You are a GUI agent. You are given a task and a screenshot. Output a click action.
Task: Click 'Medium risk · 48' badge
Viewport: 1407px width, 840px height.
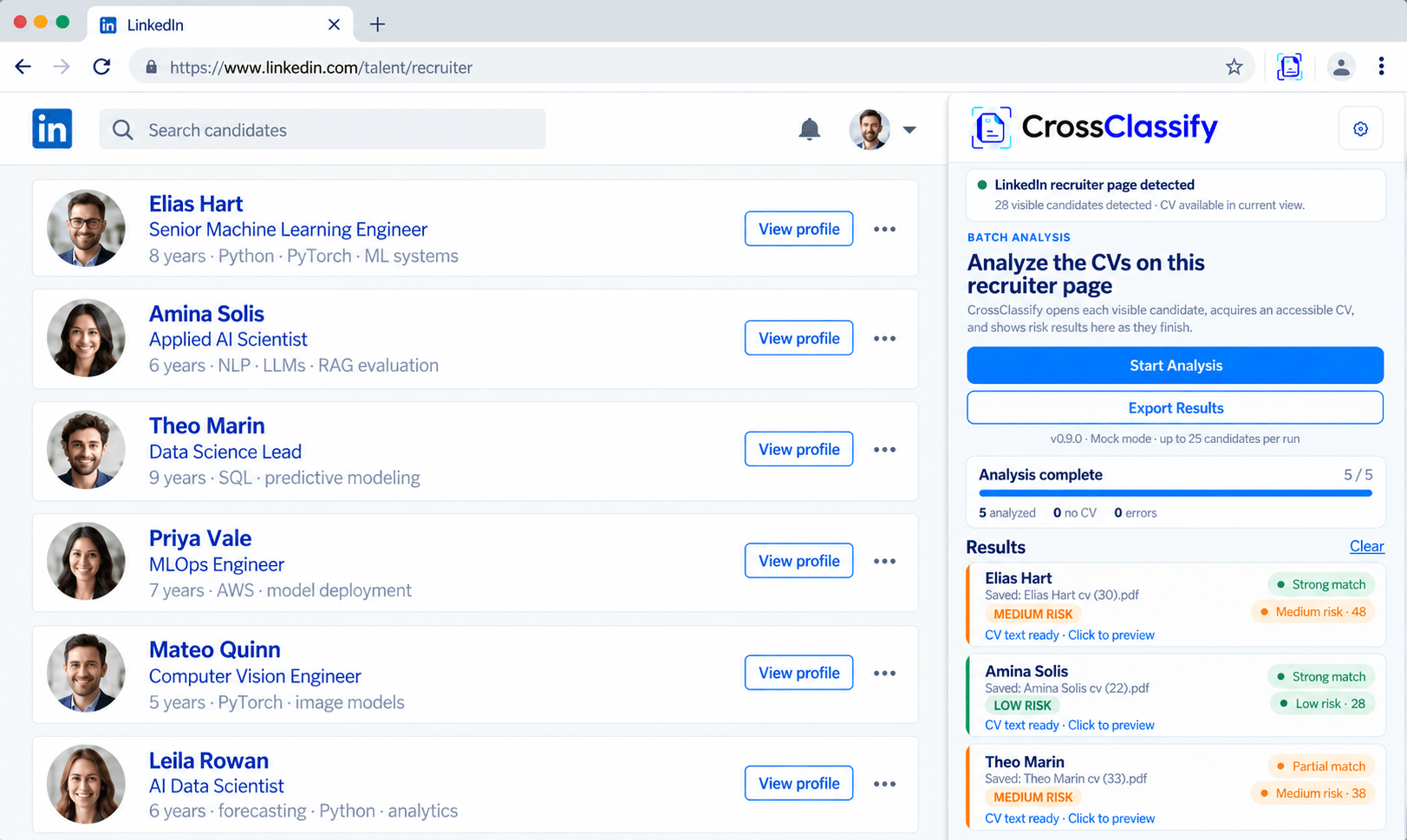[1313, 612]
